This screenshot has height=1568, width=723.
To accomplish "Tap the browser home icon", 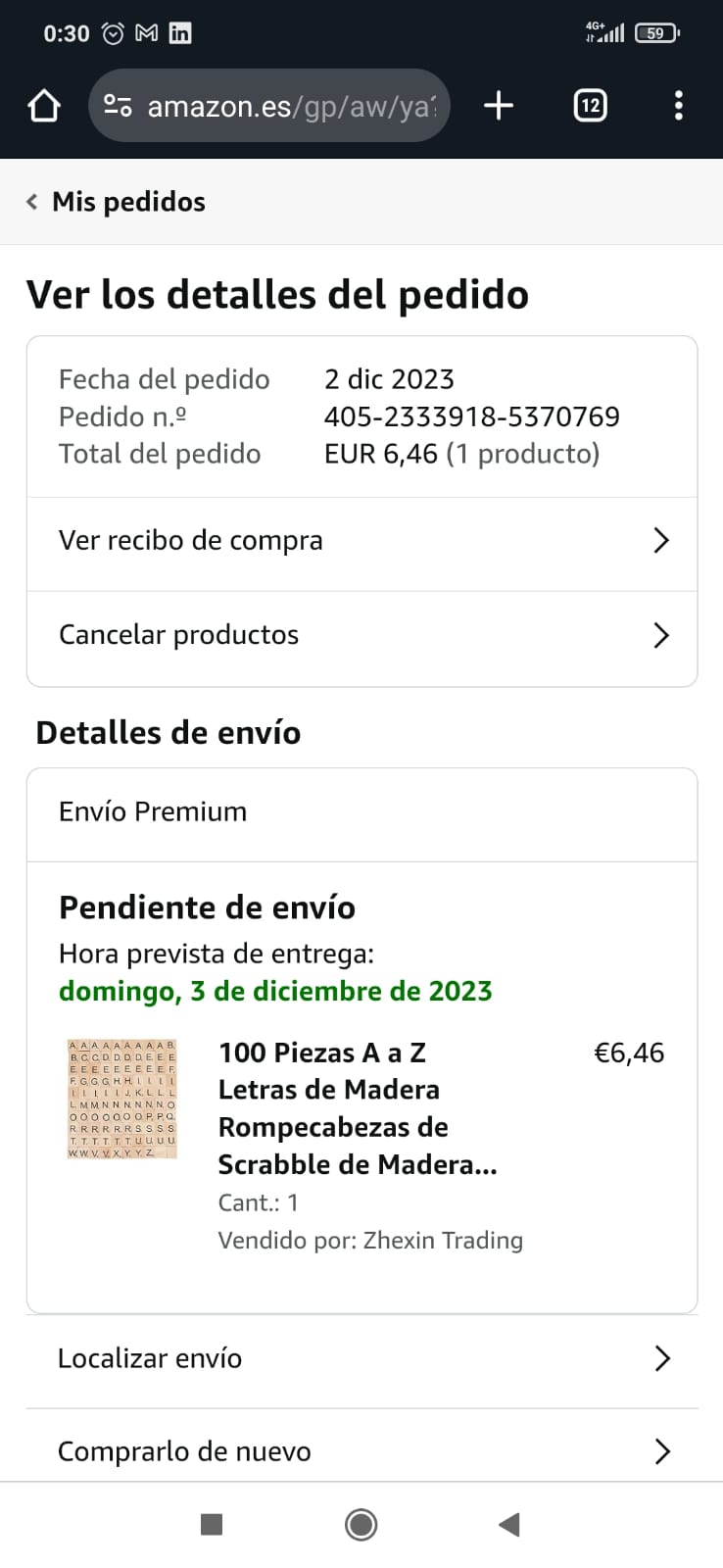I will (x=44, y=106).
